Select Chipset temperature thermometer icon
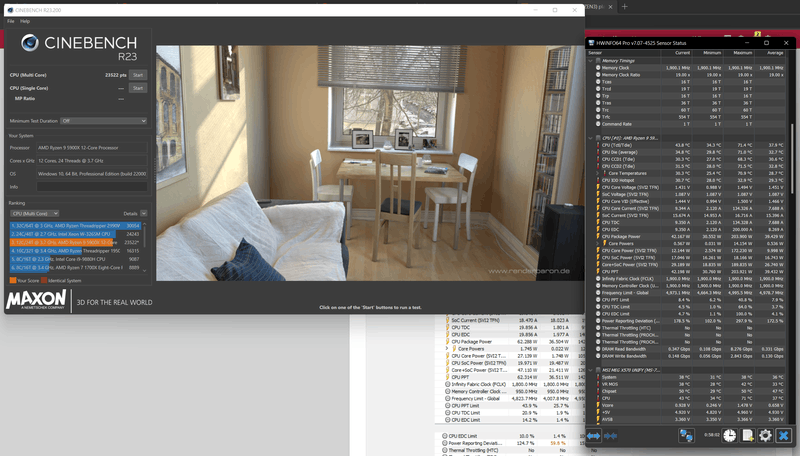The image size is (800, 456). pos(598,391)
